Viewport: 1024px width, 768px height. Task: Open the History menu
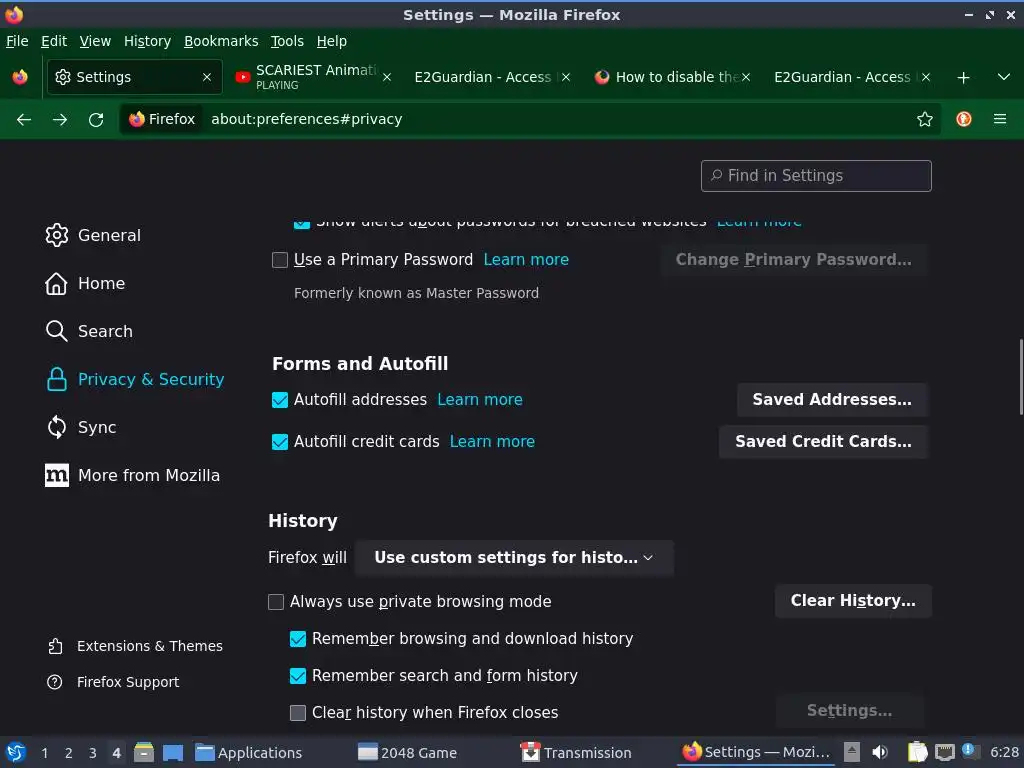point(147,41)
